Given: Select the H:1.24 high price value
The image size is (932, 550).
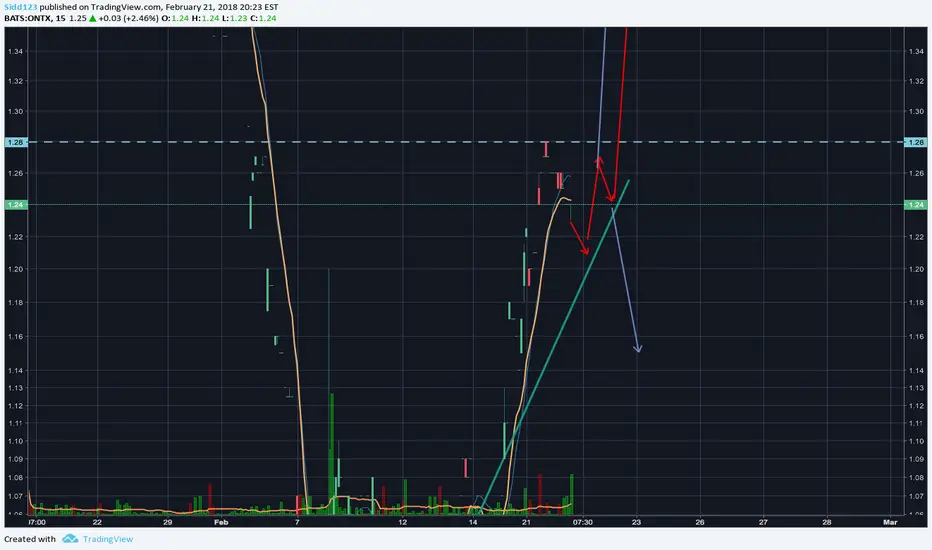Looking at the screenshot, I should click(x=205, y=18).
